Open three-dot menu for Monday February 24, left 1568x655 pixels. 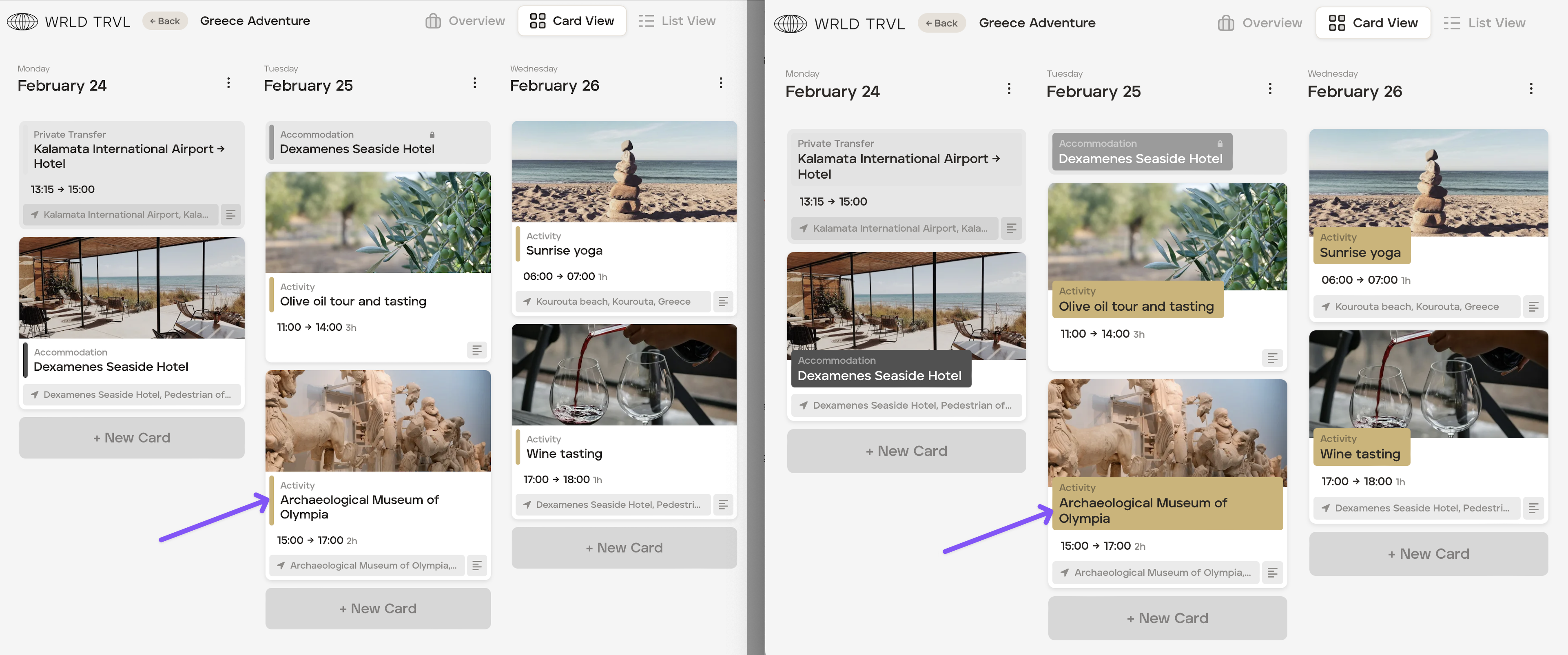(x=228, y=83)
